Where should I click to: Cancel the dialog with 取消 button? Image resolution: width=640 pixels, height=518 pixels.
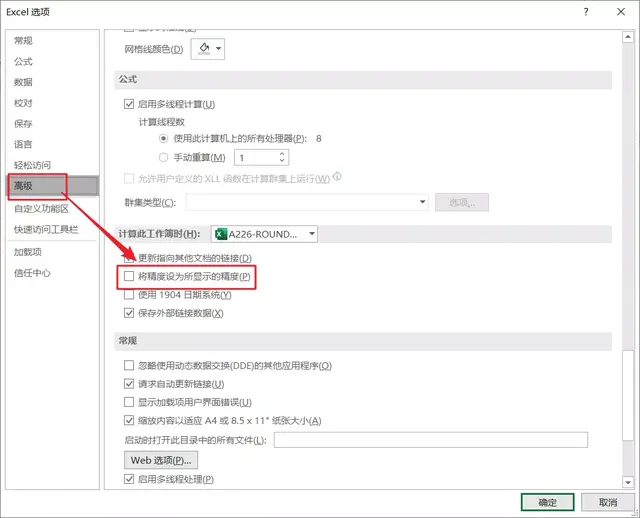point(607,502)
